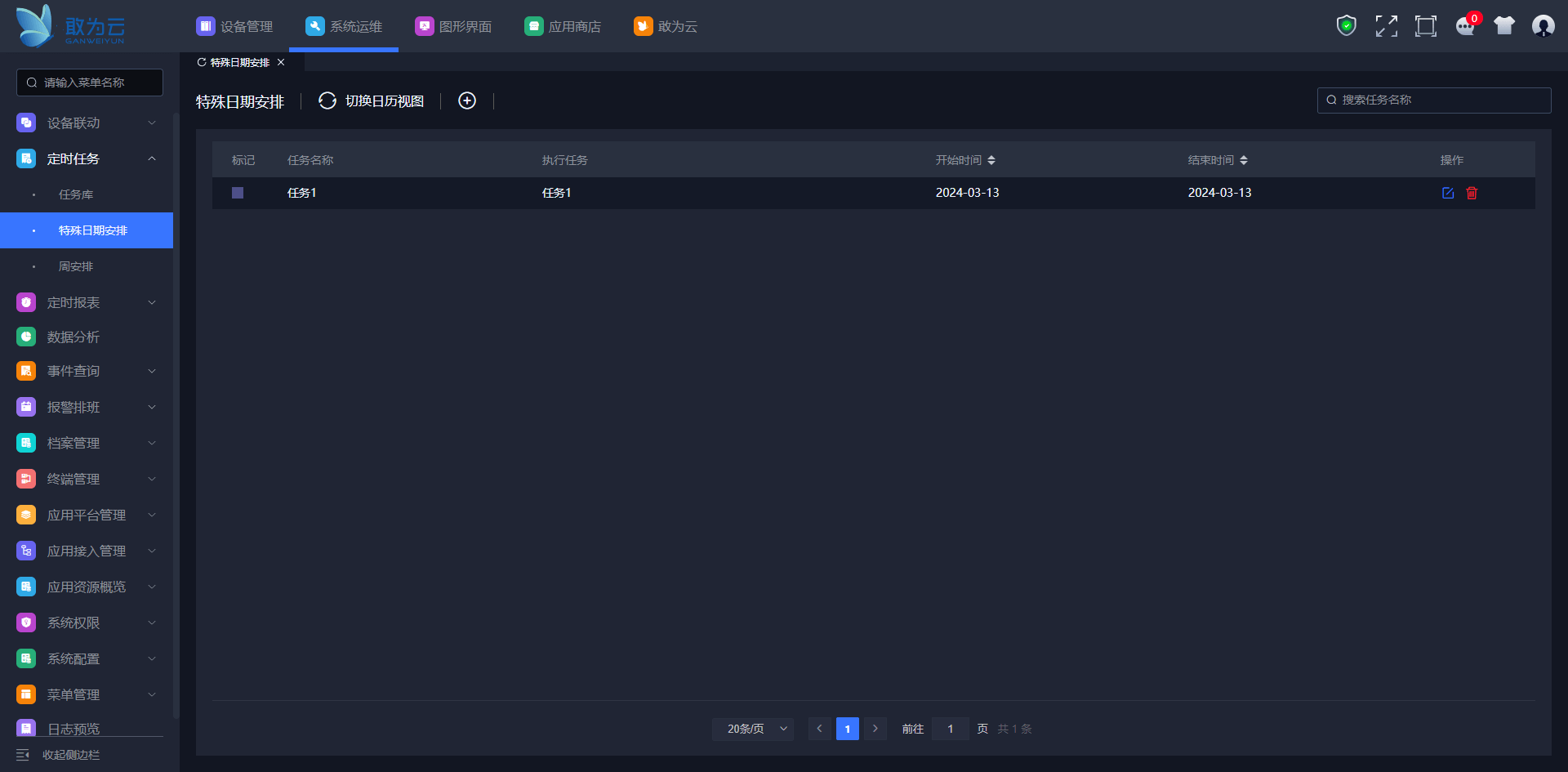Open the messages chat bubble icon
The height and width of the screenshot is (772, 1568).
(x=1465, y=26)
